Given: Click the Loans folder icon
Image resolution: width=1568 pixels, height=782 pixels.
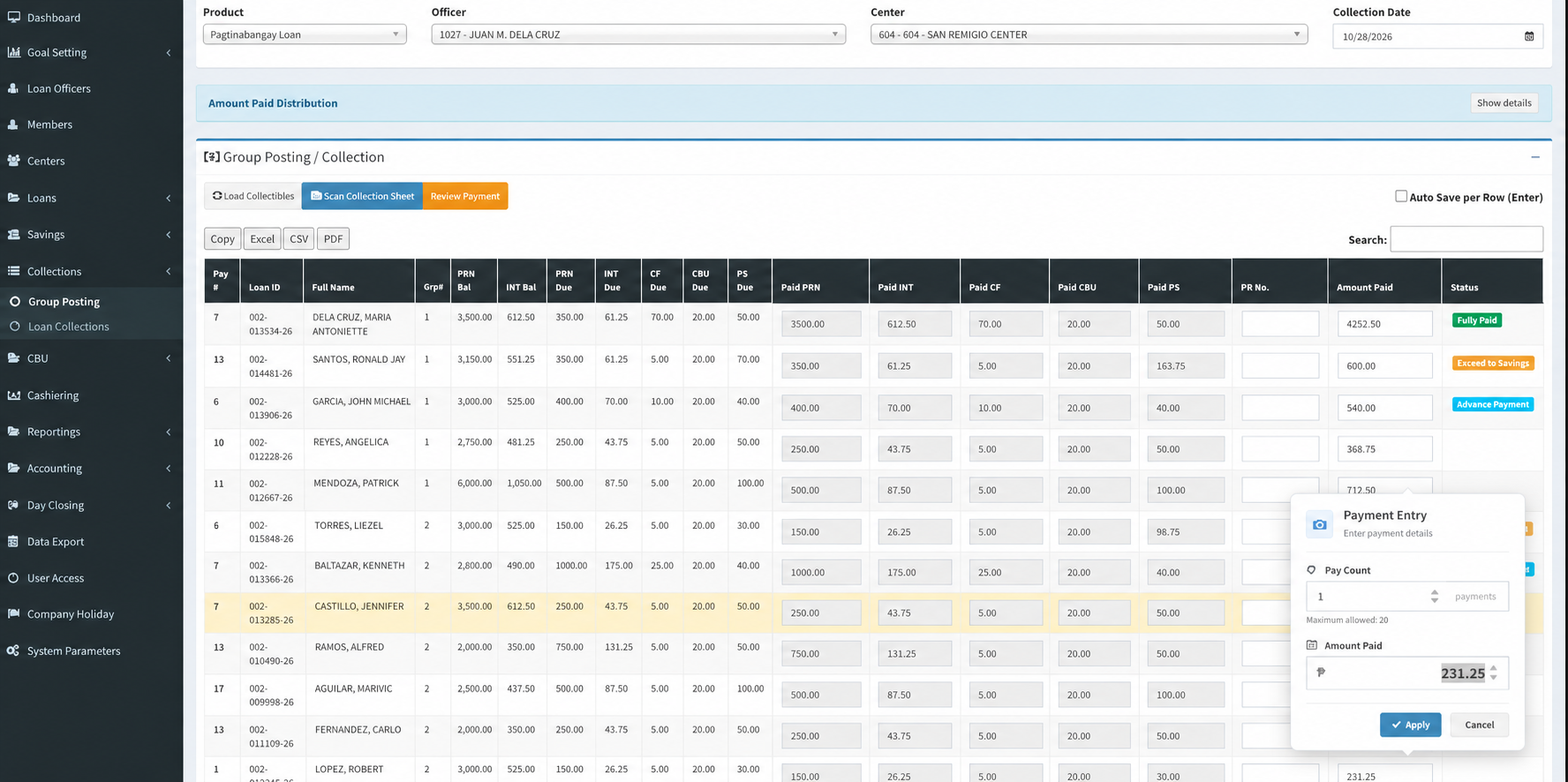Looking at the screenshot, I should click(13, 198).
